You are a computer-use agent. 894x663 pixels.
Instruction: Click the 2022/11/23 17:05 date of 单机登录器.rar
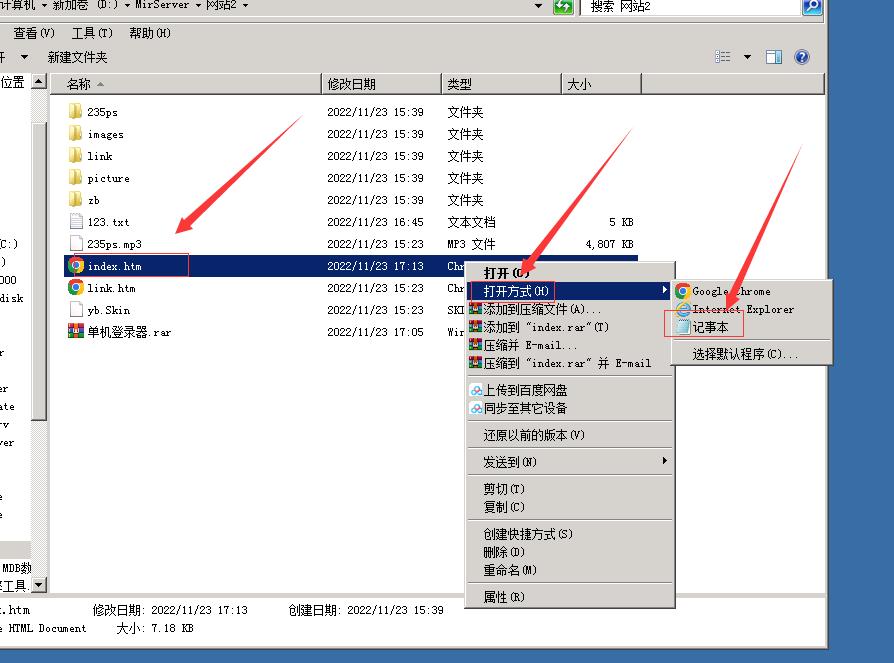(375, 332)
